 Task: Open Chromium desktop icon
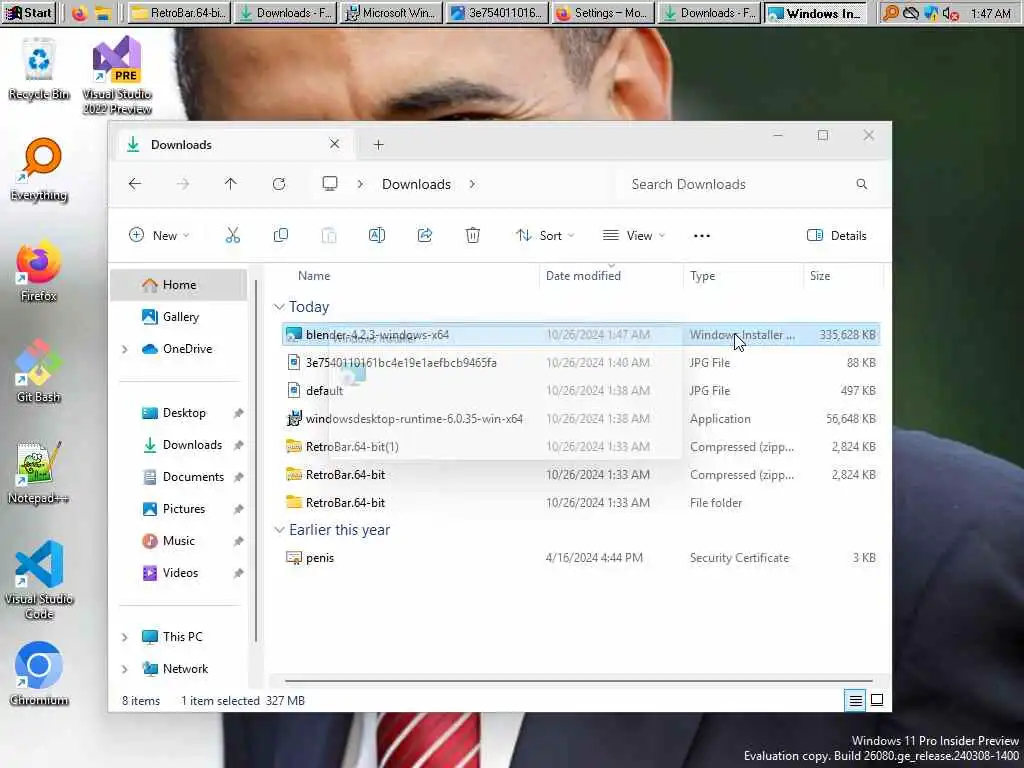(39, 674)
